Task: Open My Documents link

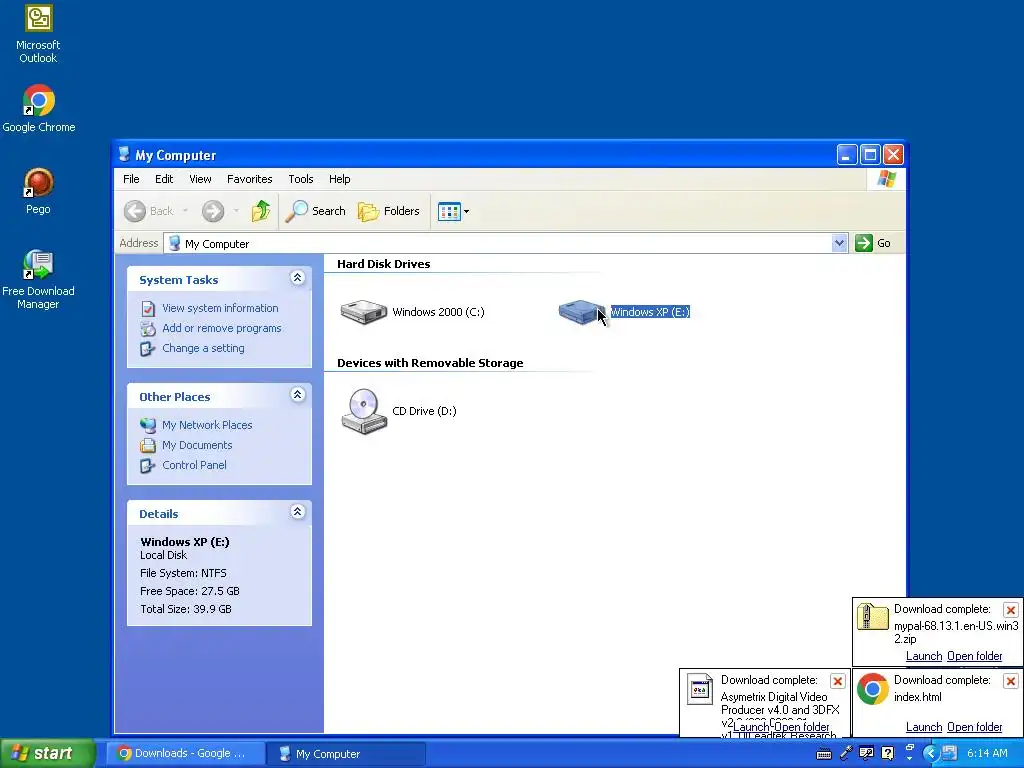Action: pos(197,445)
